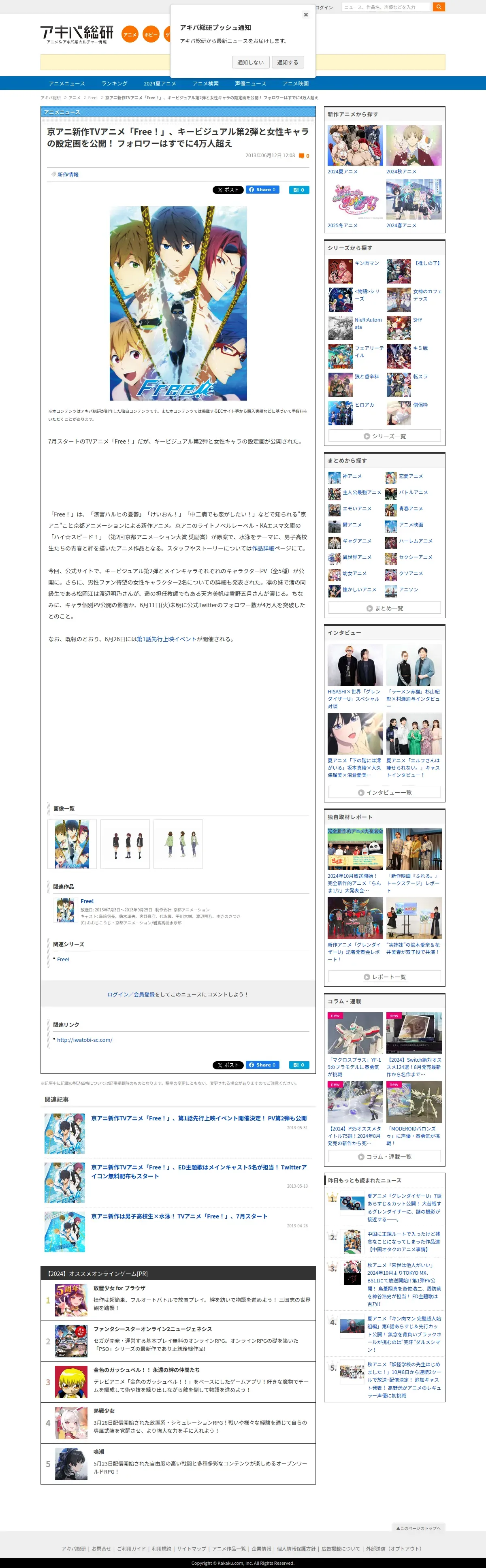
Task: Open 2024夏アニメ navigation tab
Action: (x=160, y=83)
